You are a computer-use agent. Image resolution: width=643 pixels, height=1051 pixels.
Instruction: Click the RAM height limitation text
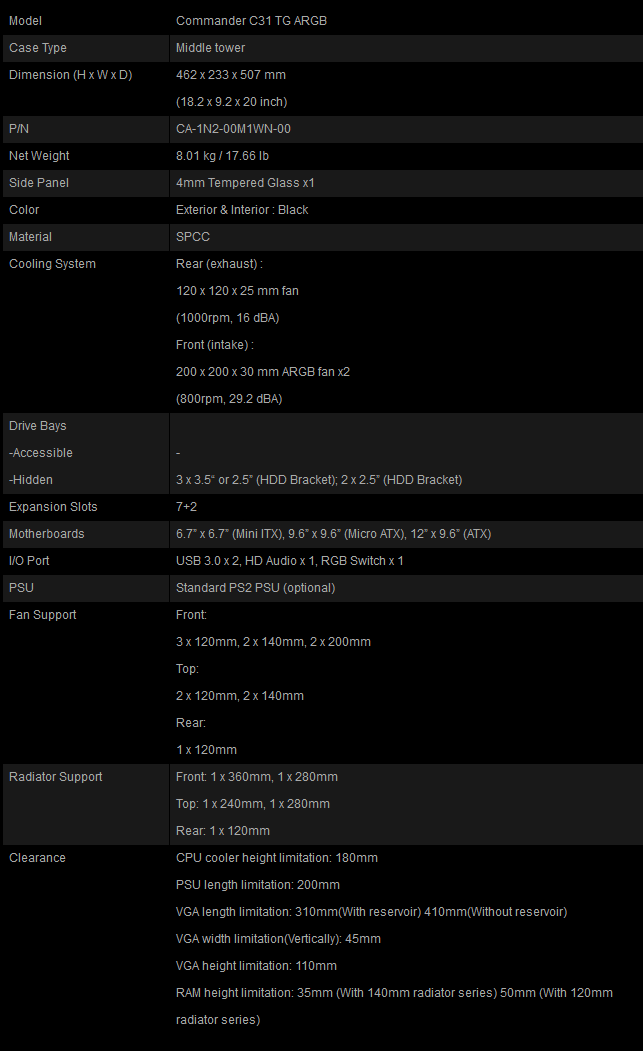pos(394,1006)
